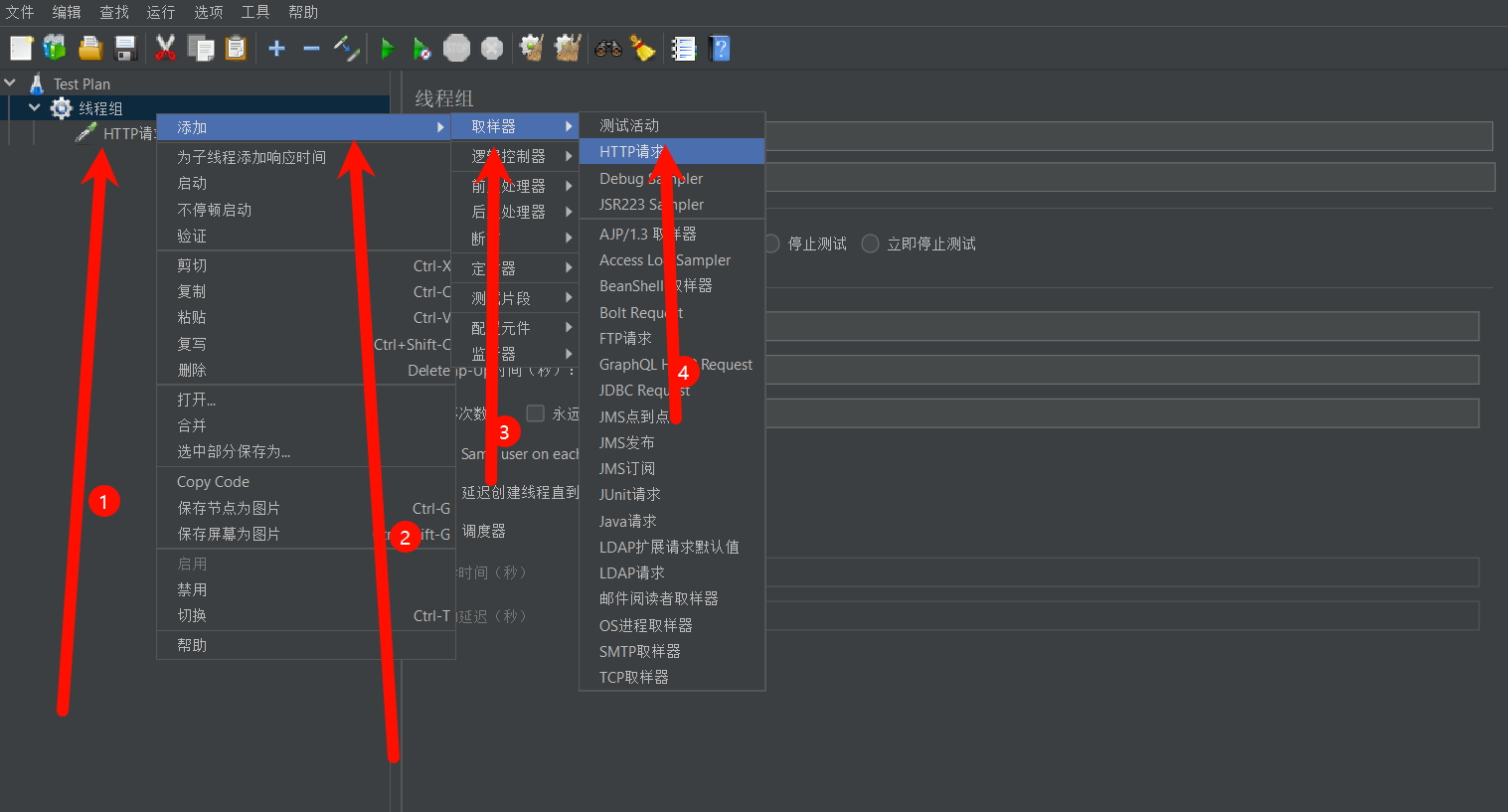Clear results using the gear-with-broom icon

(x=531, y=48)
